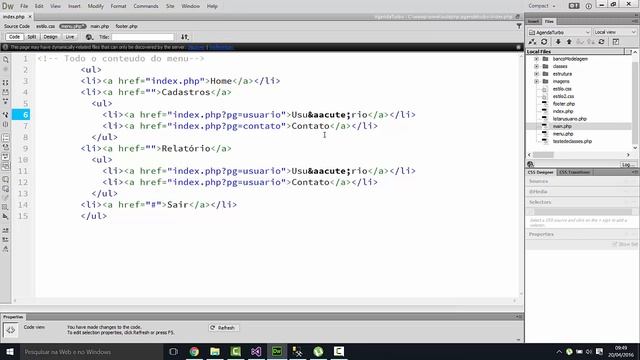Switch to Live view
This screenshot has width=640, height=360.
coord(70,37)
